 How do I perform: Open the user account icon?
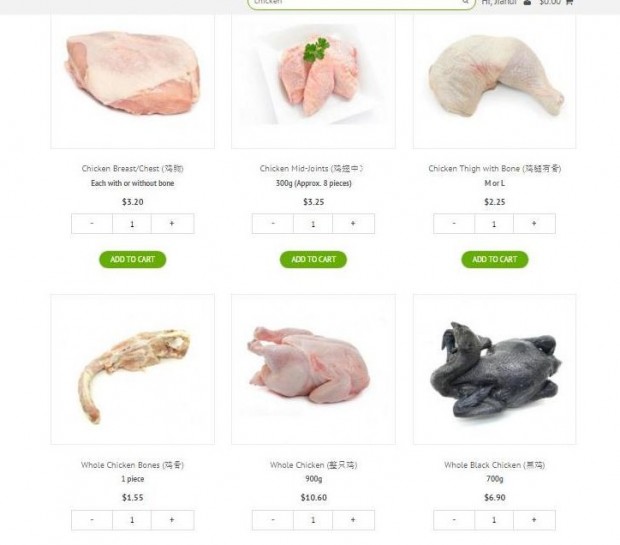527,2
